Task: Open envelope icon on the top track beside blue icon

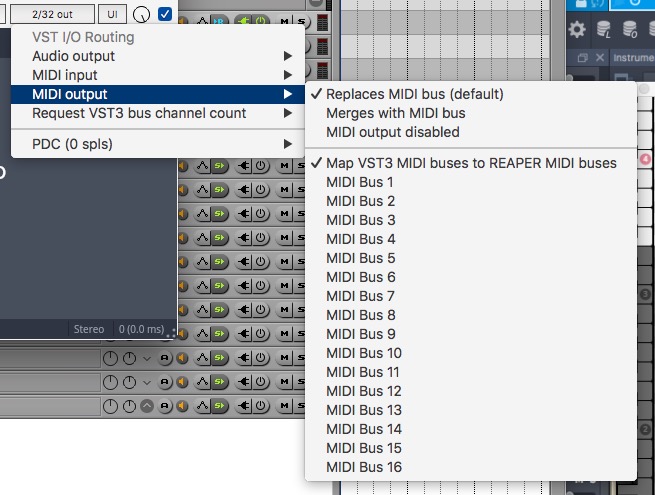Action: (203, 20)
